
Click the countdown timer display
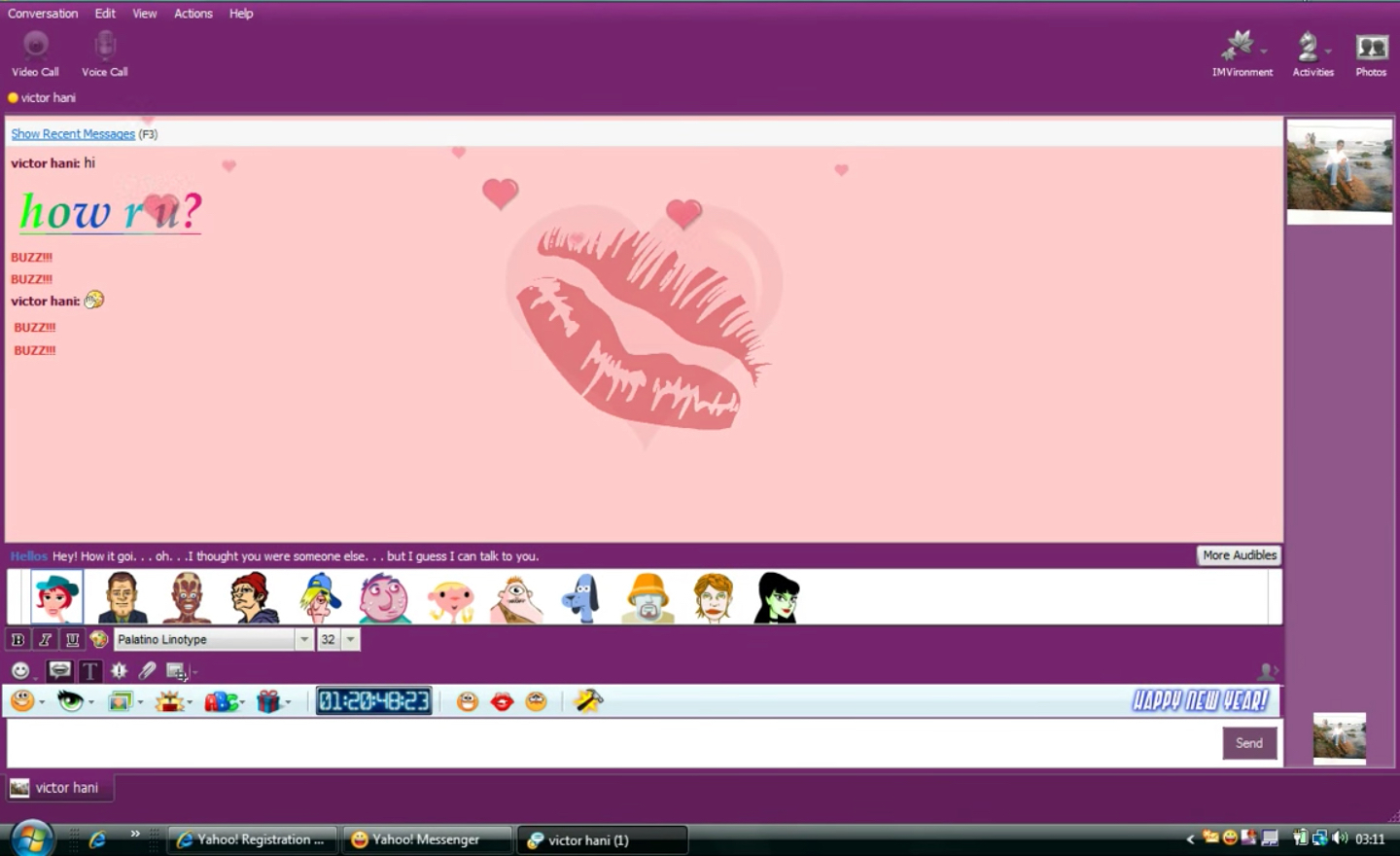[x=373, y=700]
